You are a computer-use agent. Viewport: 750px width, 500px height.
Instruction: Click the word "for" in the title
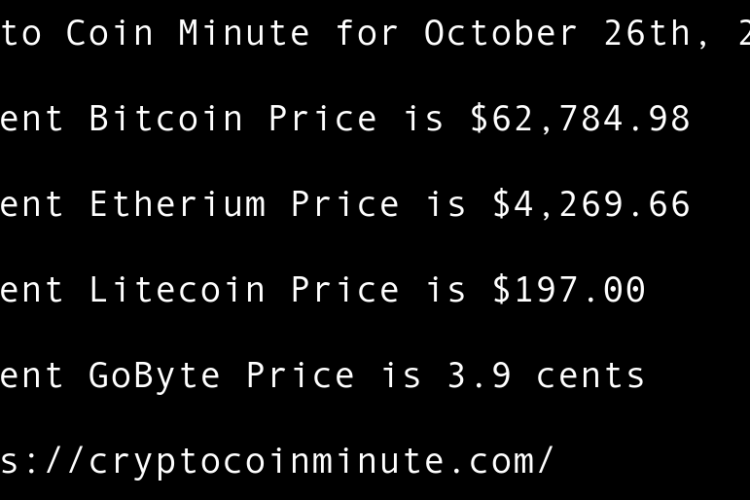click(x=367, y=33)
